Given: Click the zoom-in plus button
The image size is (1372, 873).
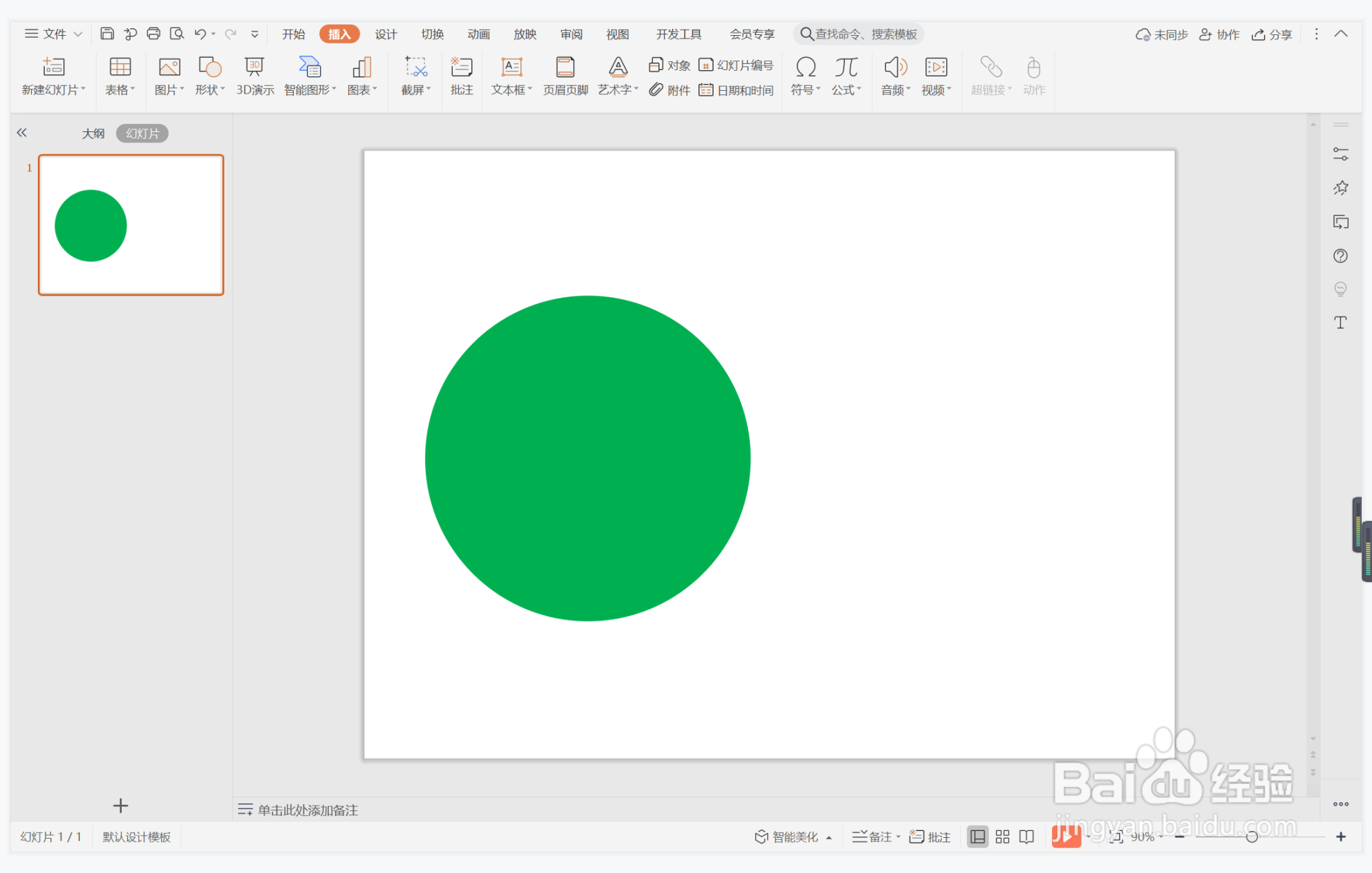Looking at the screenshot, I should (x=1340, y=837).
